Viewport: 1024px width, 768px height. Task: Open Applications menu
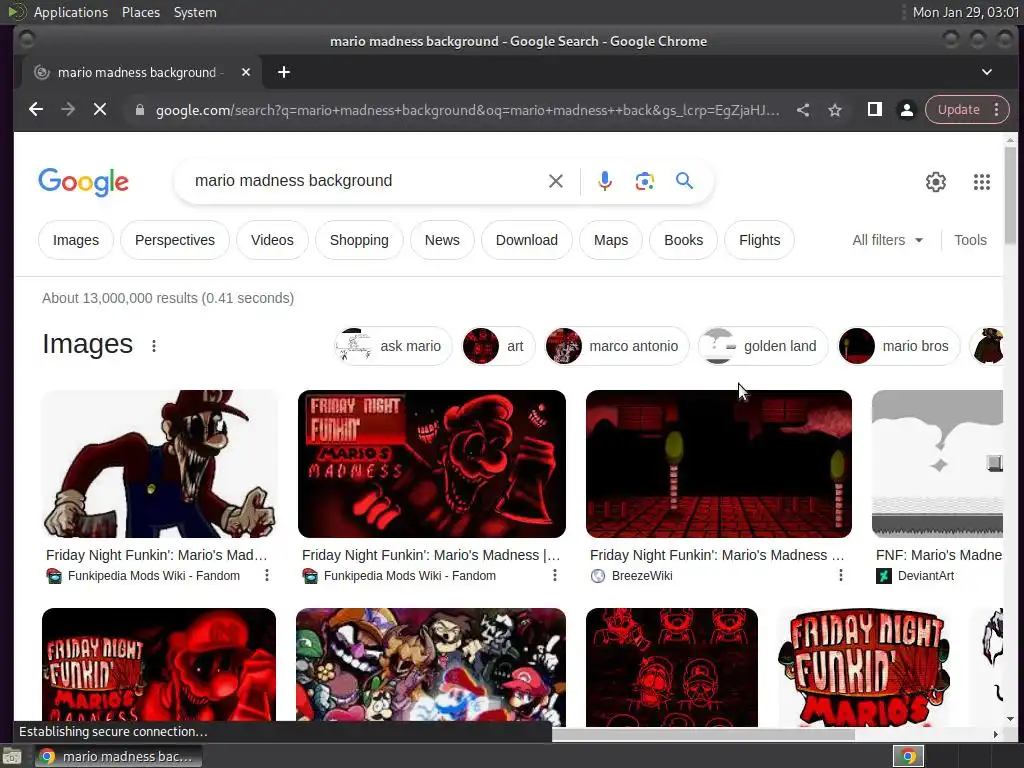(x=71, y=12)
